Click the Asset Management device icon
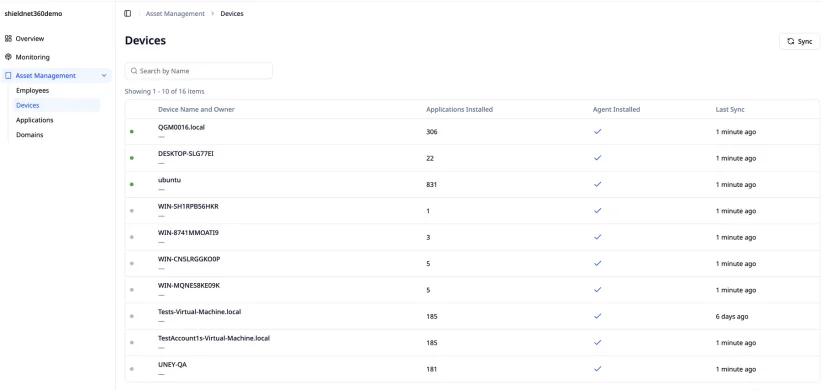This screenshot has width=822, height=390. coord(8,75)
